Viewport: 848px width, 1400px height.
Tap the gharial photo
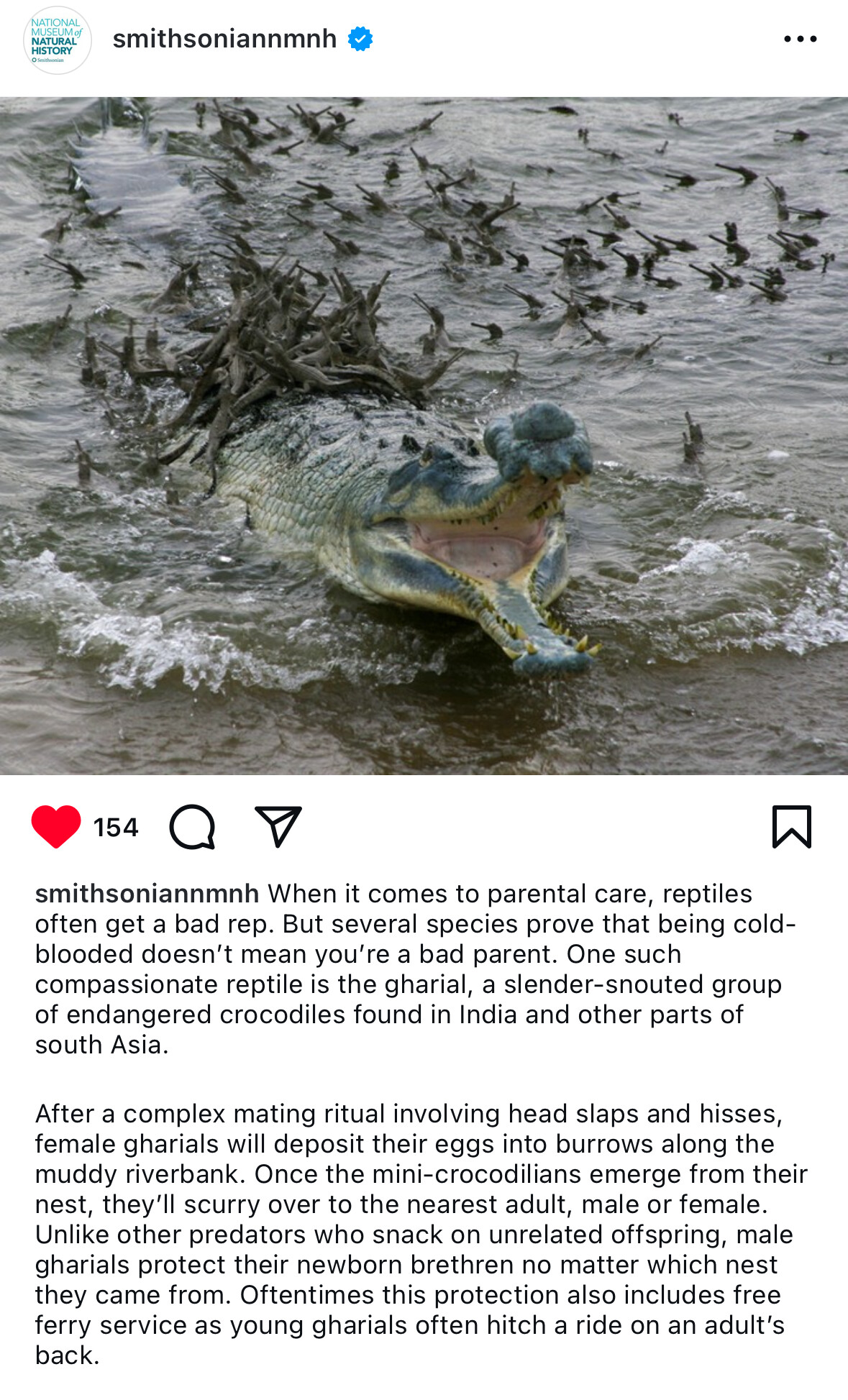pyautogui.click(x=424, y=436)
